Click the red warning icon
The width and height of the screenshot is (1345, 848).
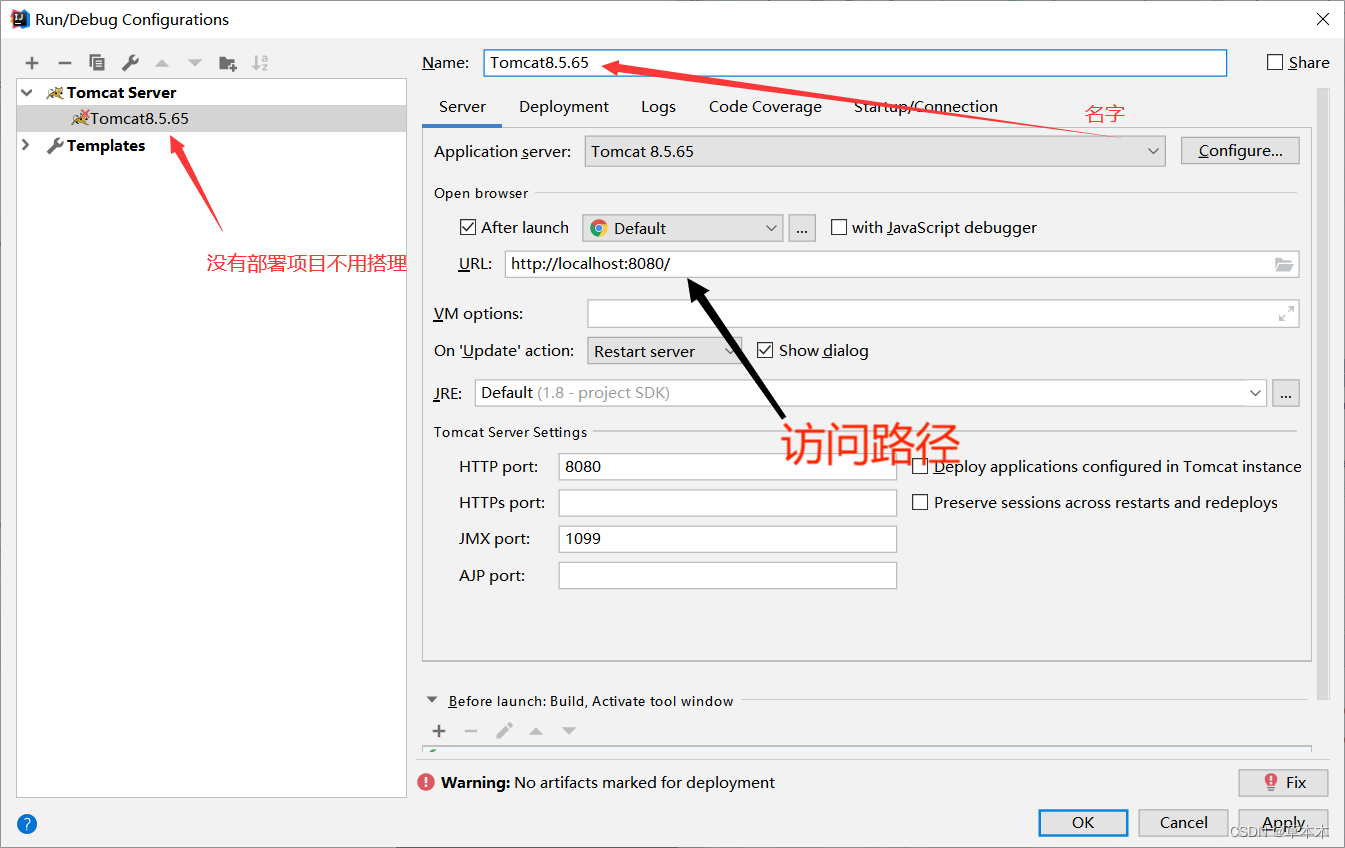point(426,782)
